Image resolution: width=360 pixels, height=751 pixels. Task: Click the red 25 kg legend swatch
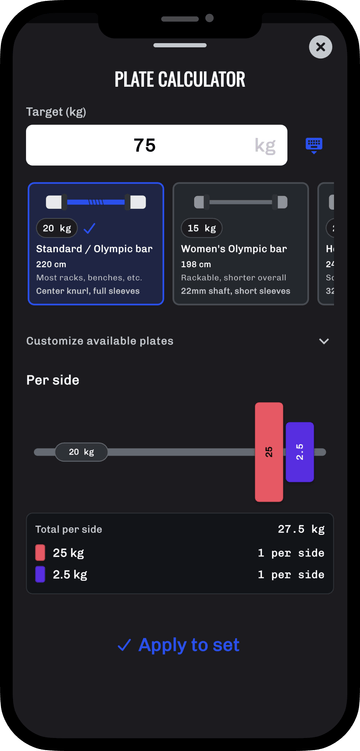[x=40, y=553]
